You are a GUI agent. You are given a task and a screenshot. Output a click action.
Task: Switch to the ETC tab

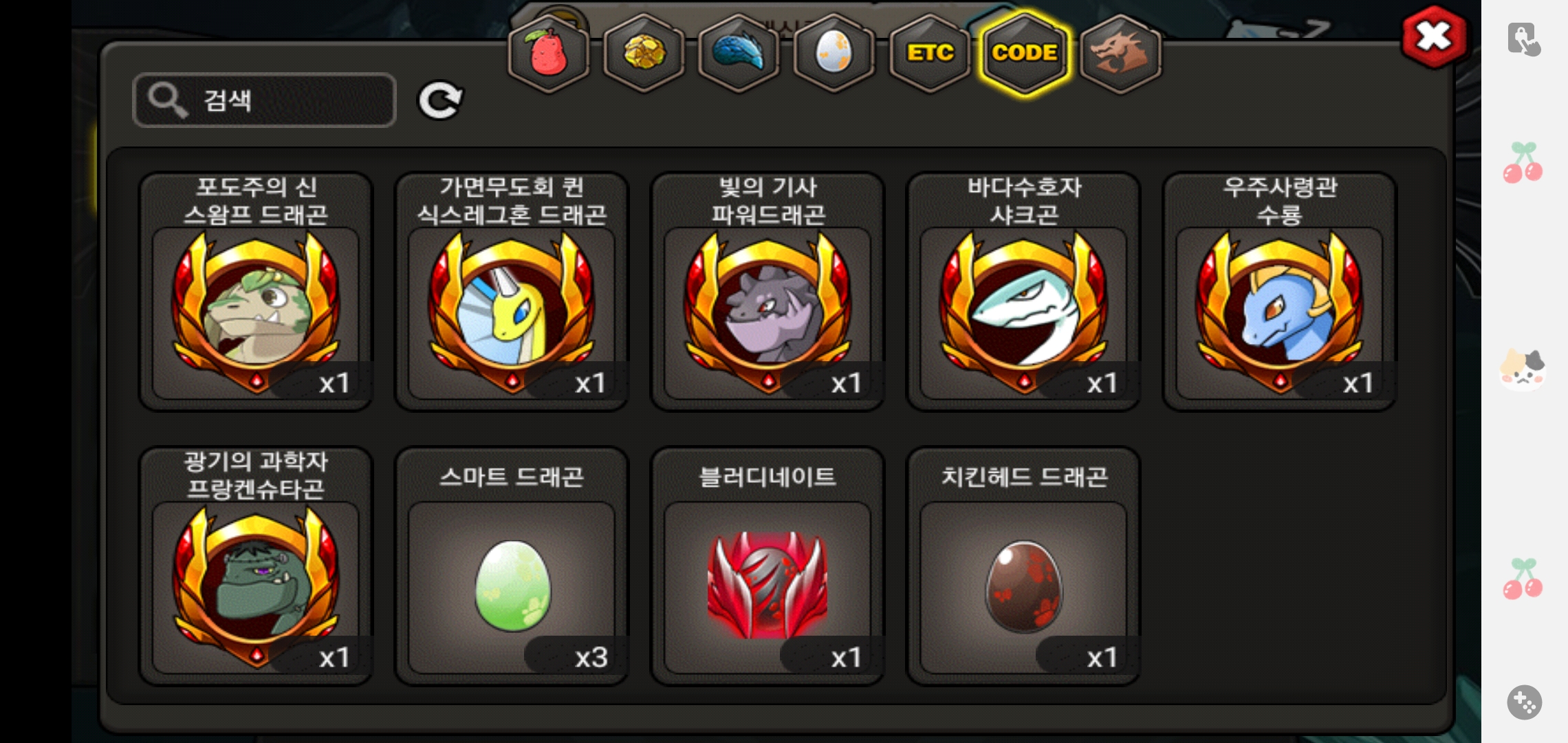click(x=930, y=53)
